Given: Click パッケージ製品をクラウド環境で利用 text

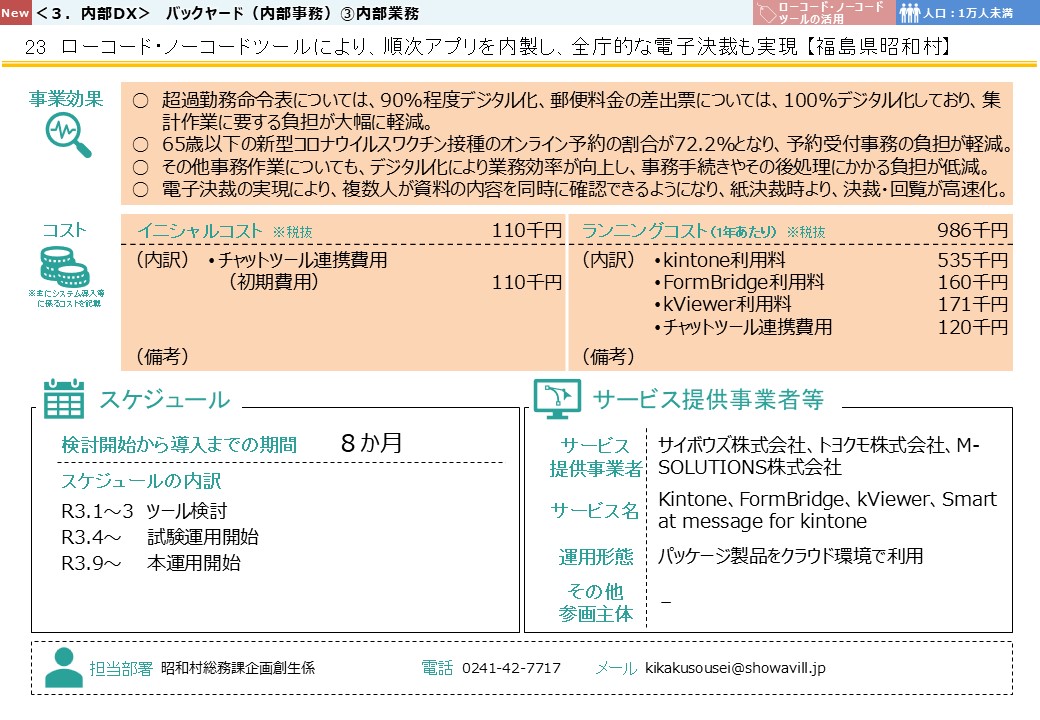Looking at the screenshot, I should (790, 556).
